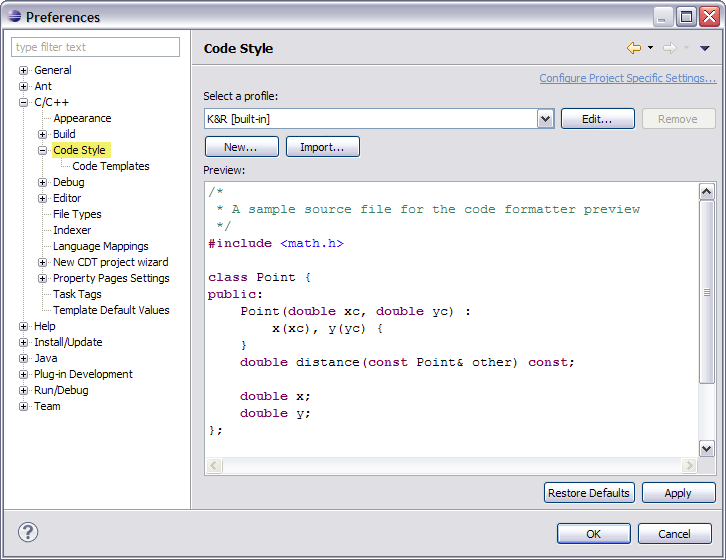This screenshot has width=726, height=560.
Task: Expand the Java tree node
Action: click(x=23, y=359)
